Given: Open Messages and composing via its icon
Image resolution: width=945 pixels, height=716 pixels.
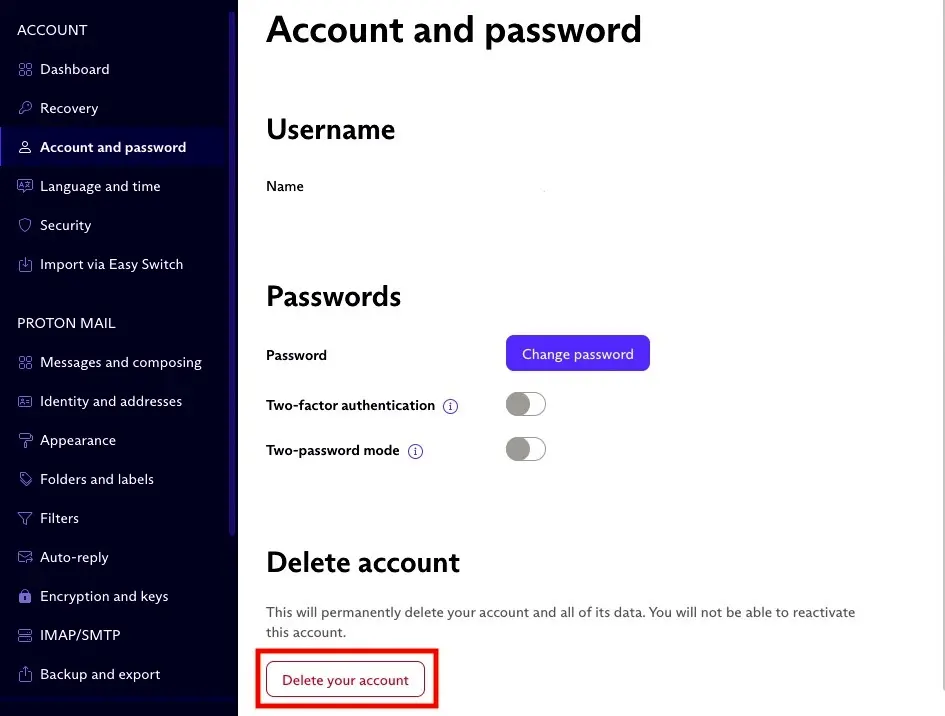Looking at the screenshot, I should (x=24, y=362).
